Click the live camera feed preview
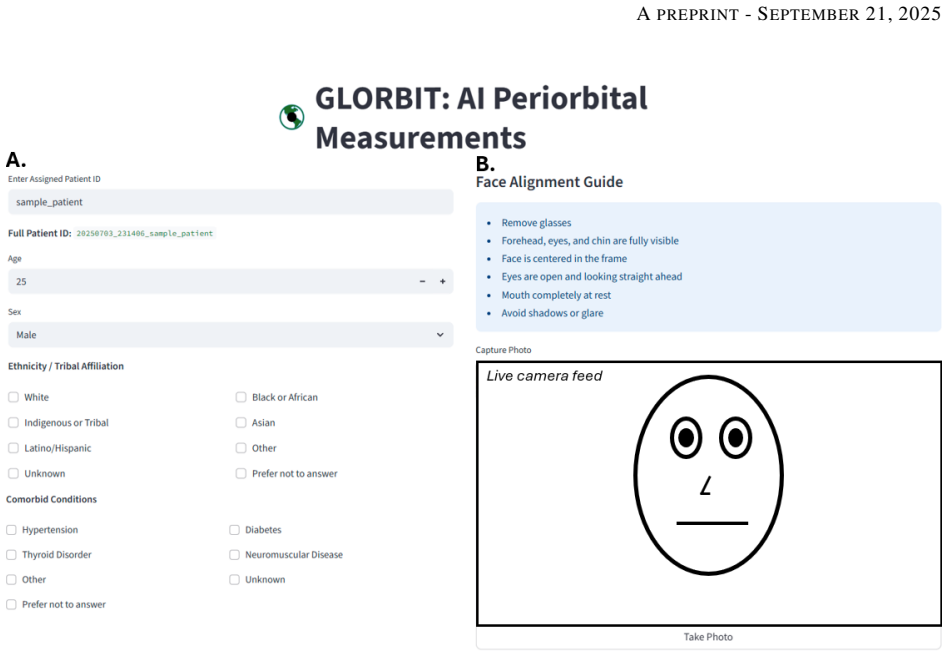 click(709, 493)
